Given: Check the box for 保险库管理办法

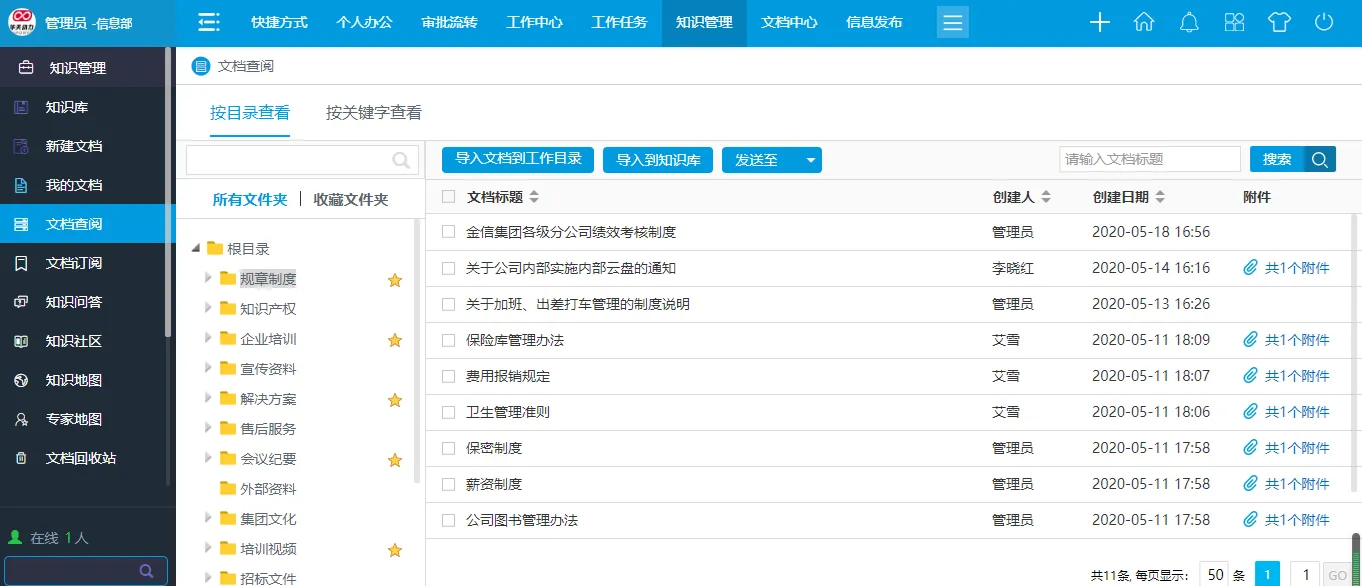Looking at the screenshot, I should (448, 340).
